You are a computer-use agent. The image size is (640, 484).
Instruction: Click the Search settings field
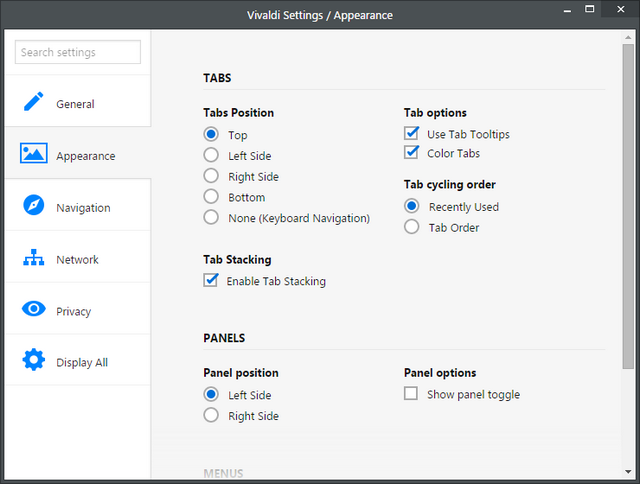78,52
